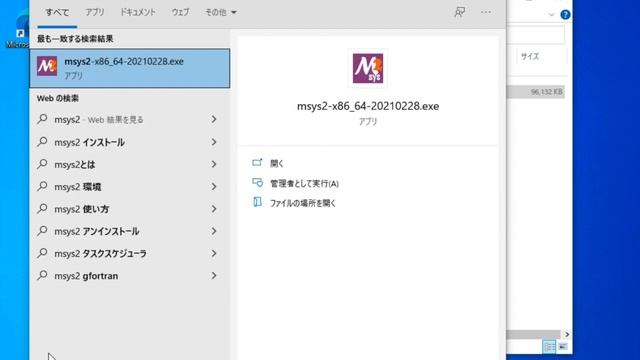This screenshot has width=640, height=360.
Task: Click search icon beside msys2 タスクスケジューラ
Action: tap(42, 253)
